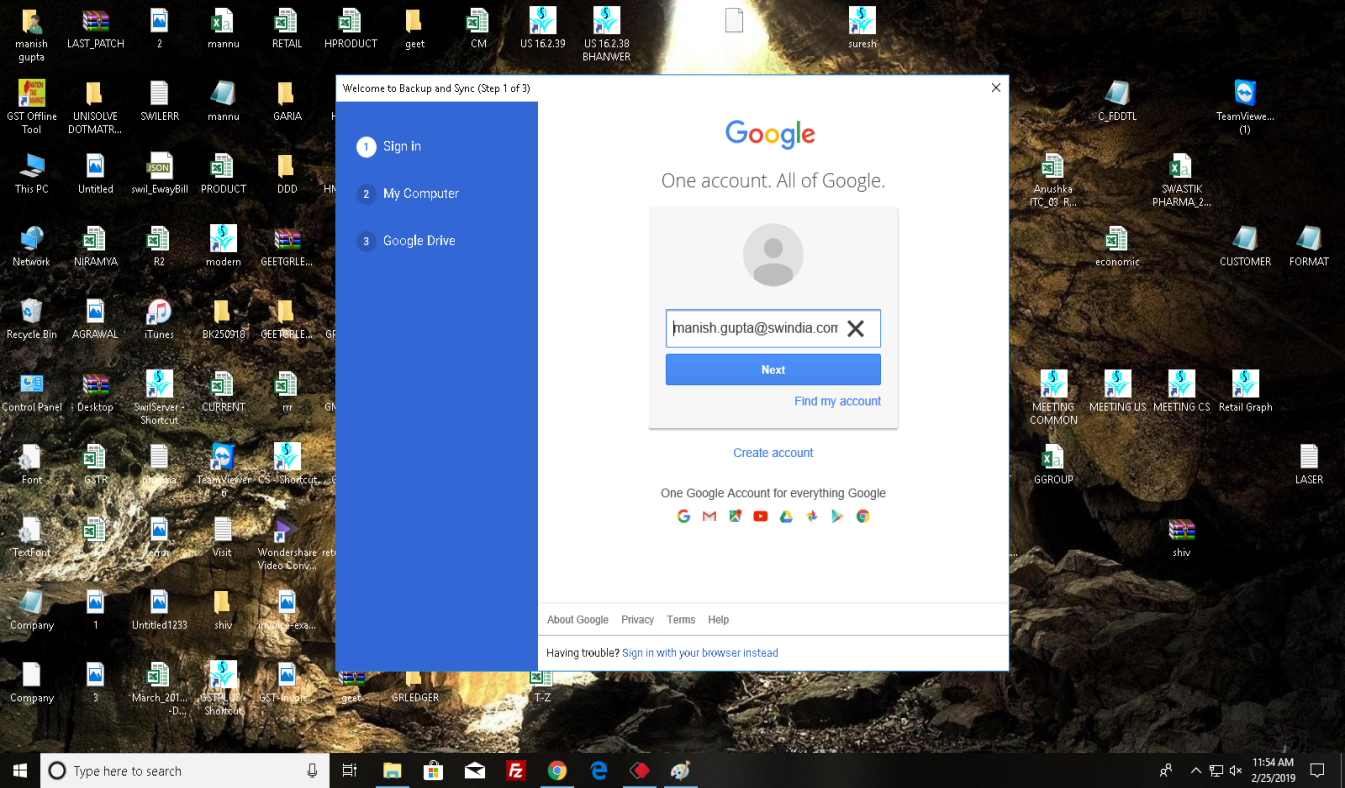Open the Action Center notifications icon
This screenshot has width=1345, height=788.
1317,770
